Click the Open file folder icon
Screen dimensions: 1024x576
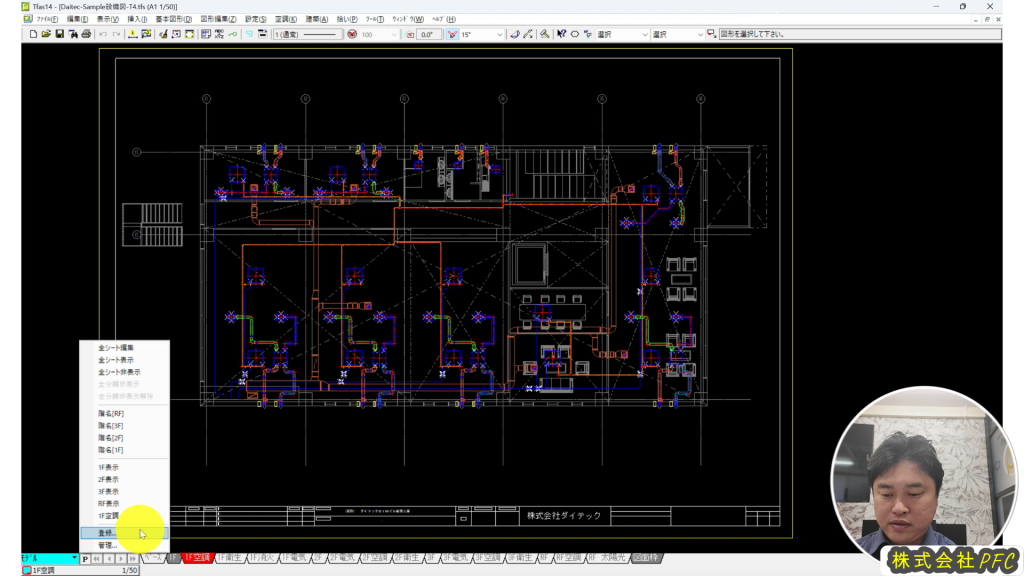46,34
